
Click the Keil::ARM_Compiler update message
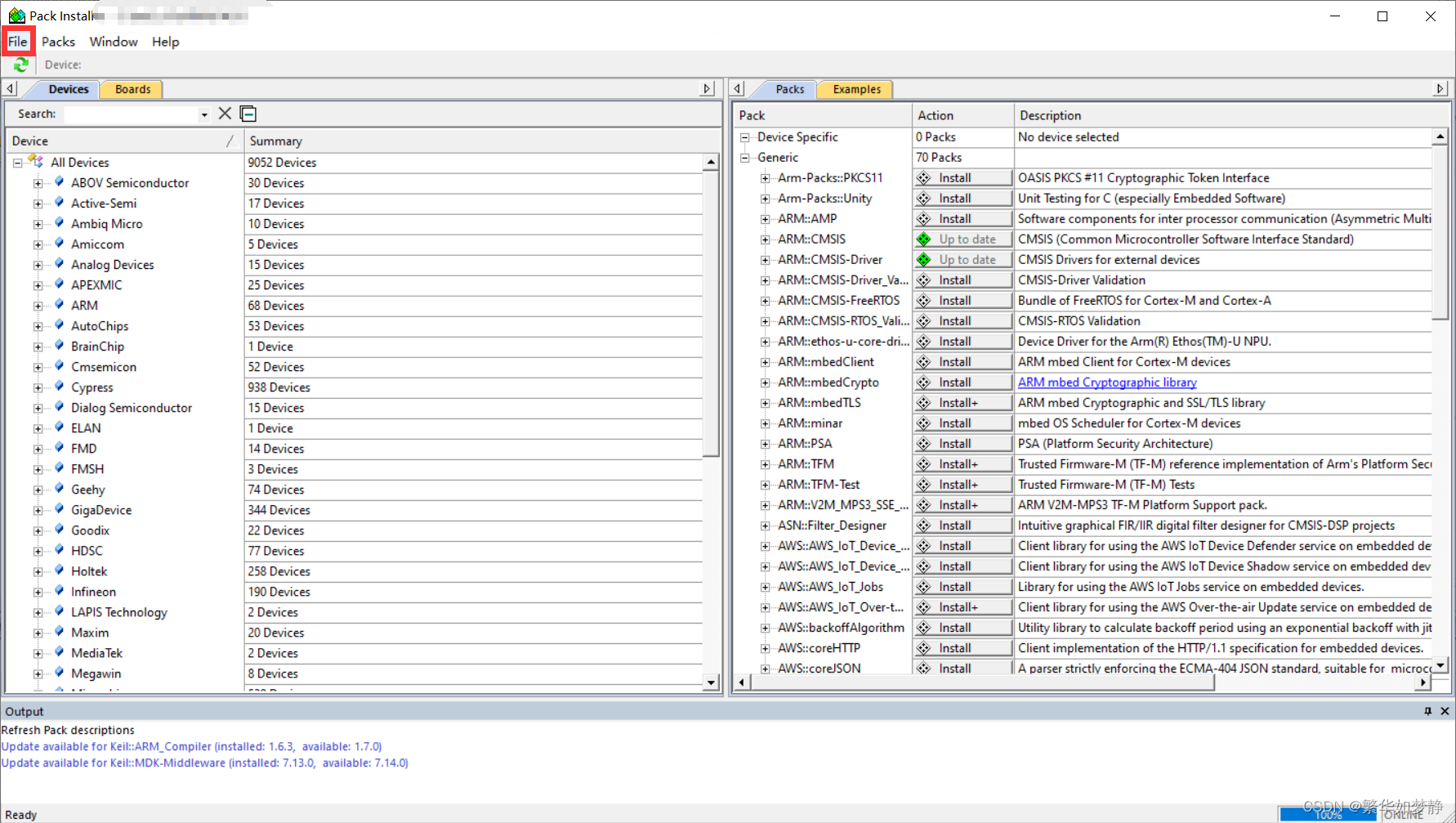coord(192,746)
